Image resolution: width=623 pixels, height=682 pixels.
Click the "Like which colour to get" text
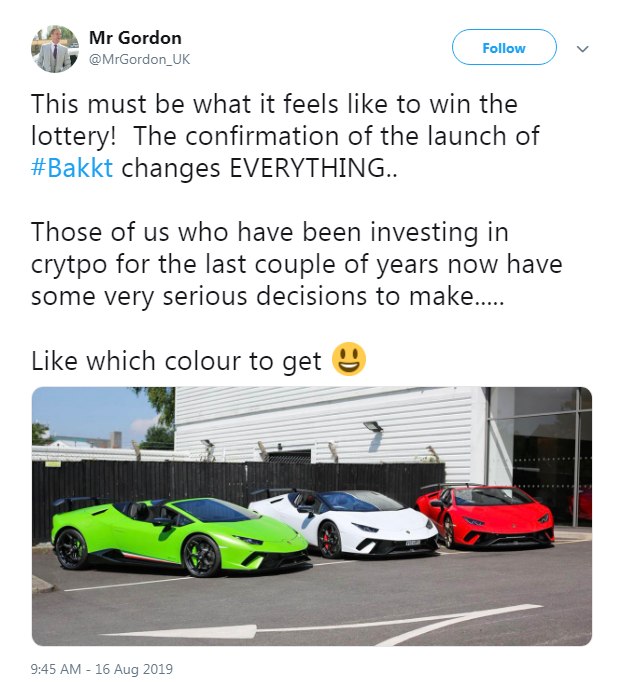coord(177,361)
